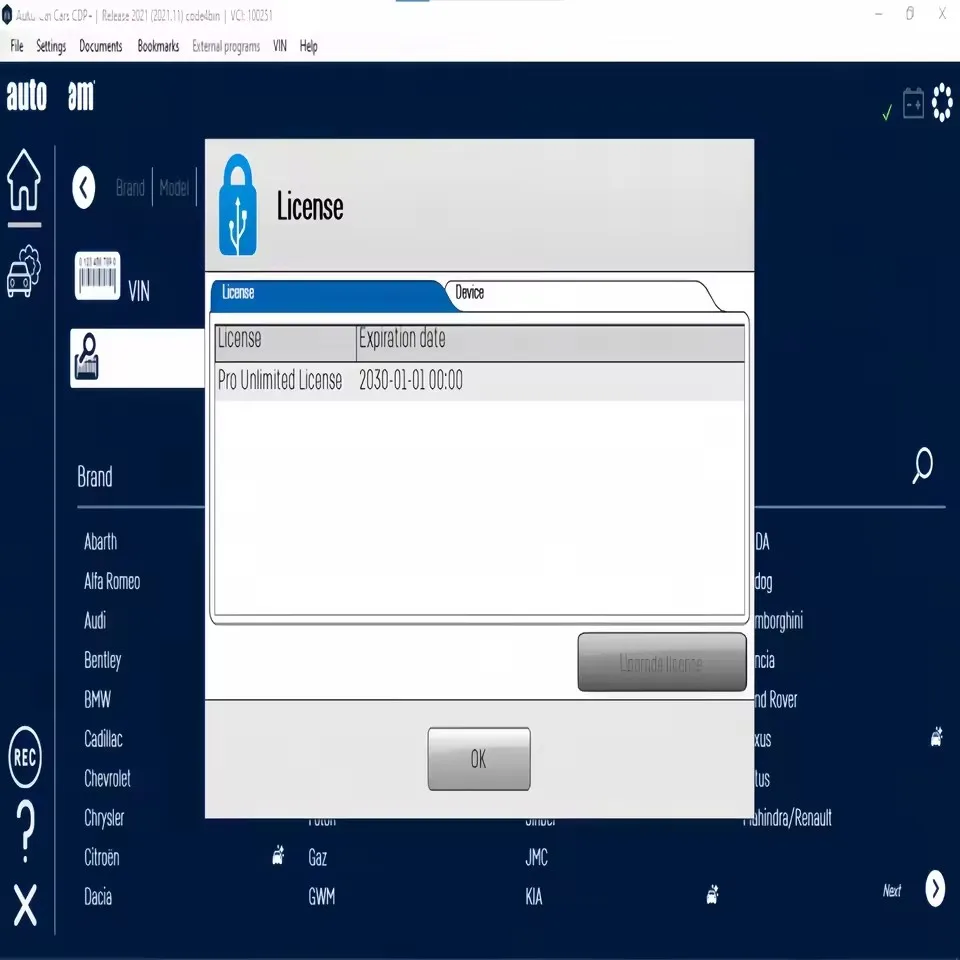Open the File menu
This screenshot has height=960, width=960.
(17, 47)
